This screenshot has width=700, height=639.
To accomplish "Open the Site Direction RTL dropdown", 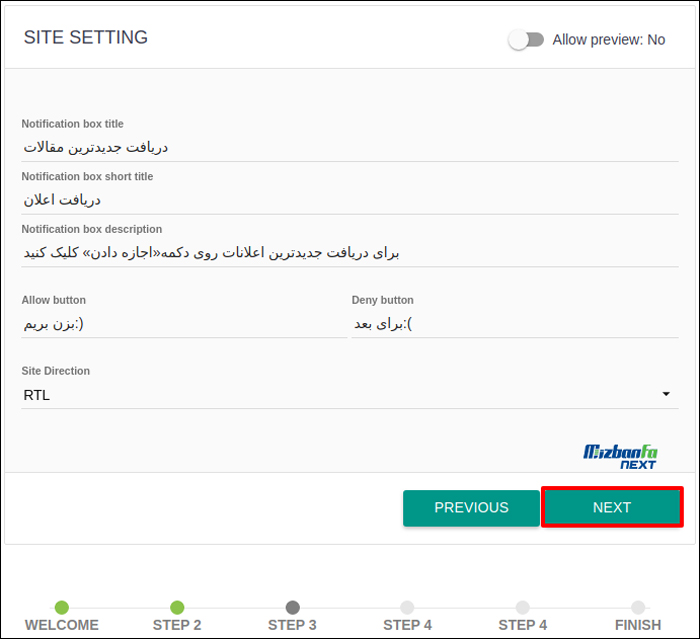I will click(x=350, y=395).
